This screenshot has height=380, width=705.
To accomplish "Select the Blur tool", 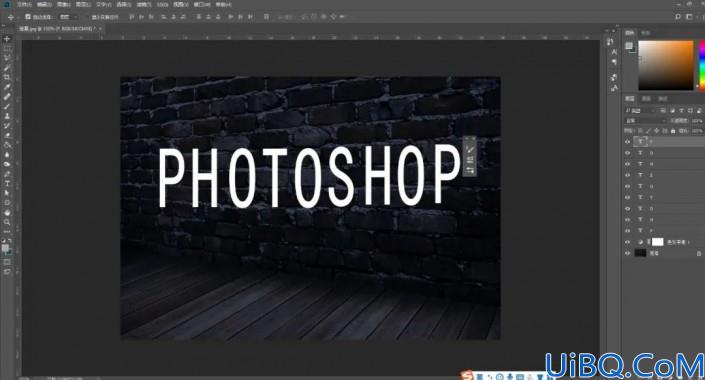I will [x=7, y=154].
